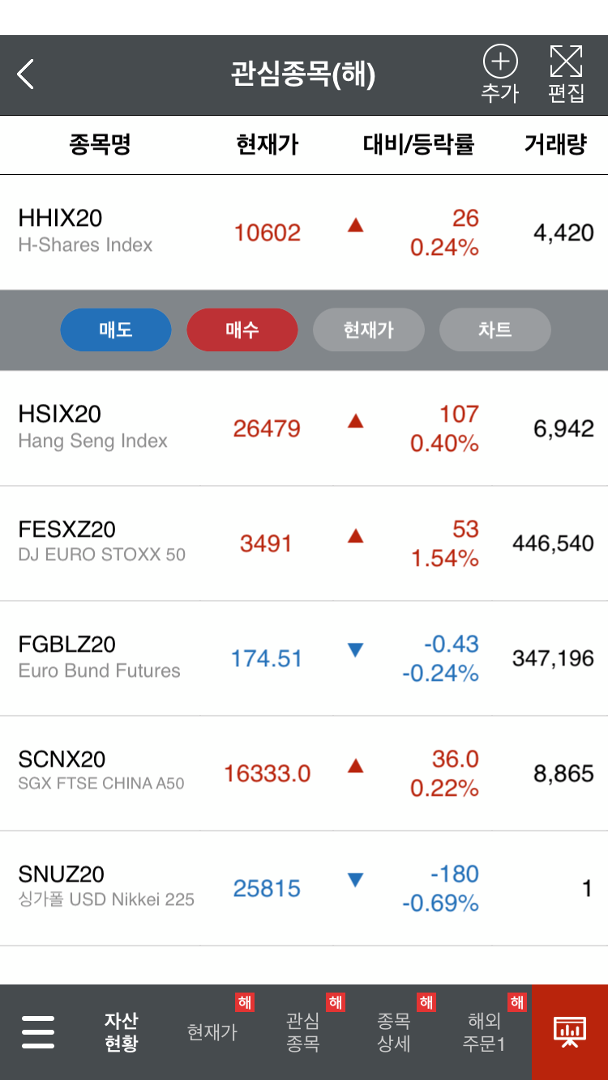Go back using the left arrow icon
This screenshot has width=608, height=1080.
point(25,74)
